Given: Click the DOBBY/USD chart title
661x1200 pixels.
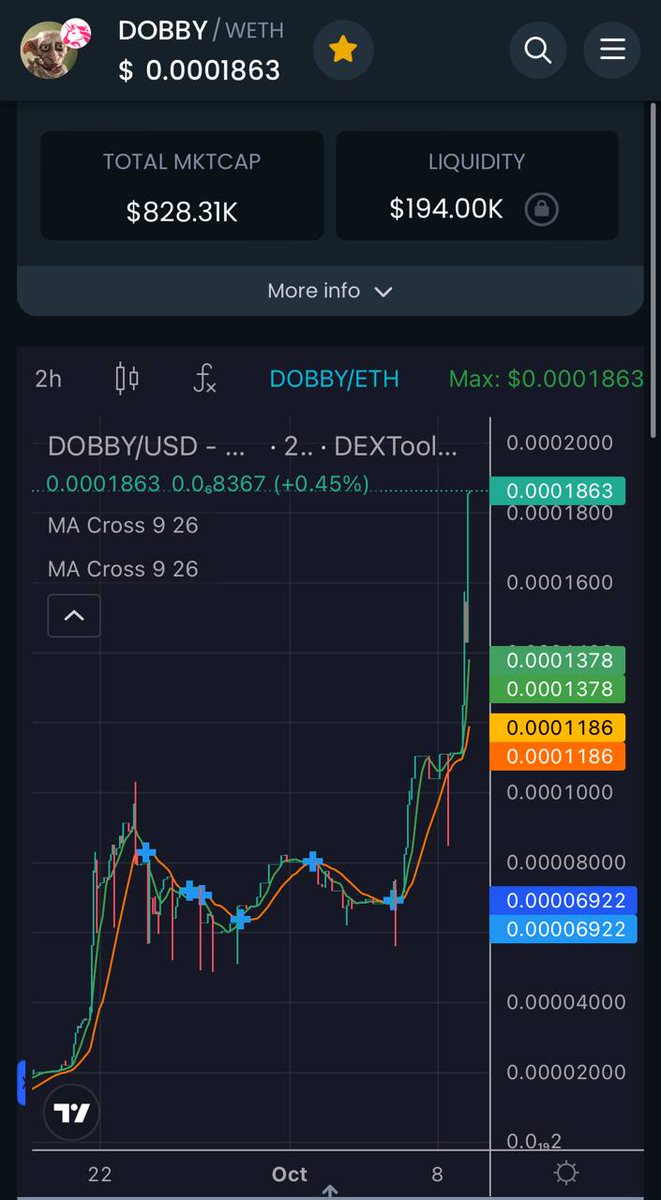Looking at the screenshot, I should [x=254, y=446].
